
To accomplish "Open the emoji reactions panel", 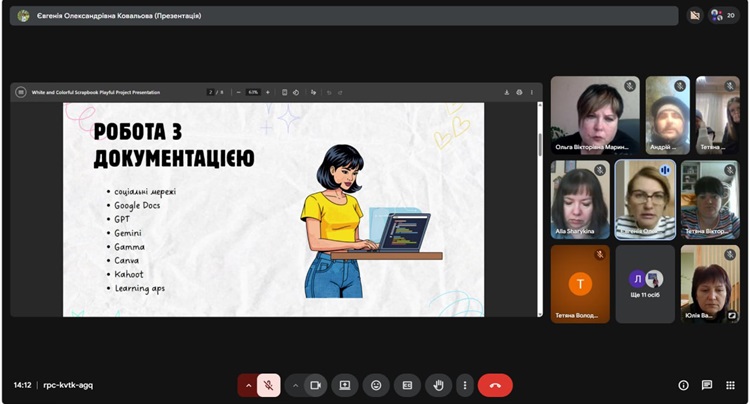I will tap(376, 385).
